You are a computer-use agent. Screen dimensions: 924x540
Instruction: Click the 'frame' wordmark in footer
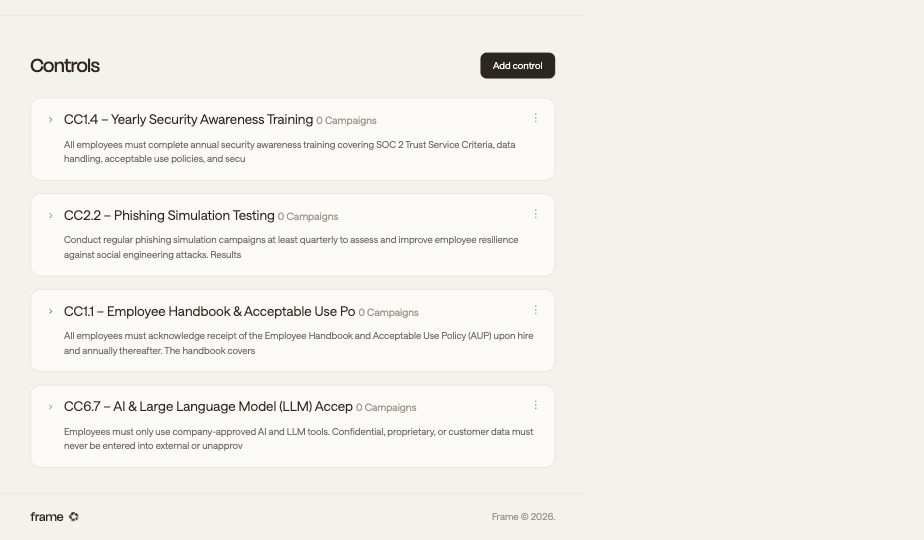click(x=47, y=516)
